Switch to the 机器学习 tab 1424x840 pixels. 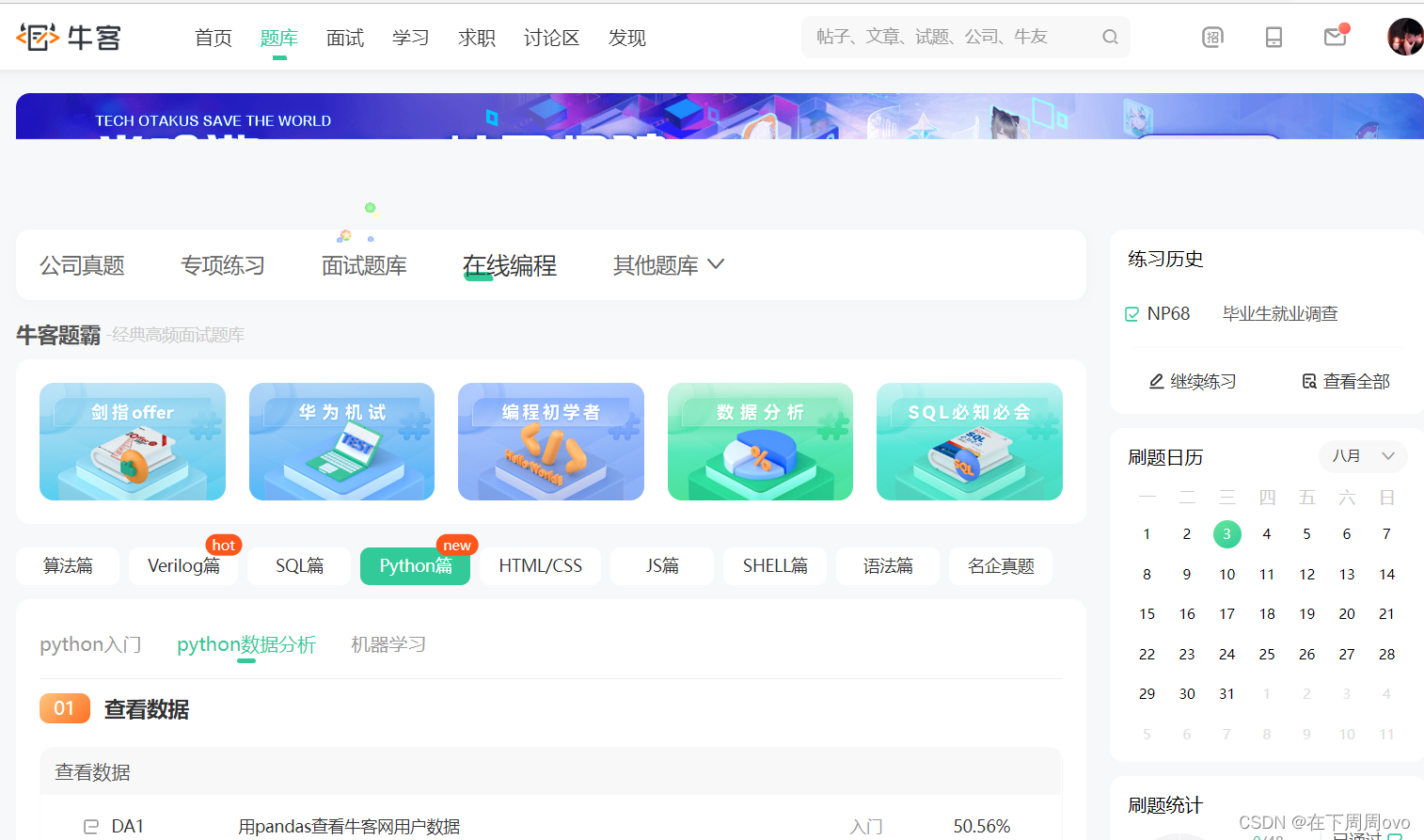[388, 644]
